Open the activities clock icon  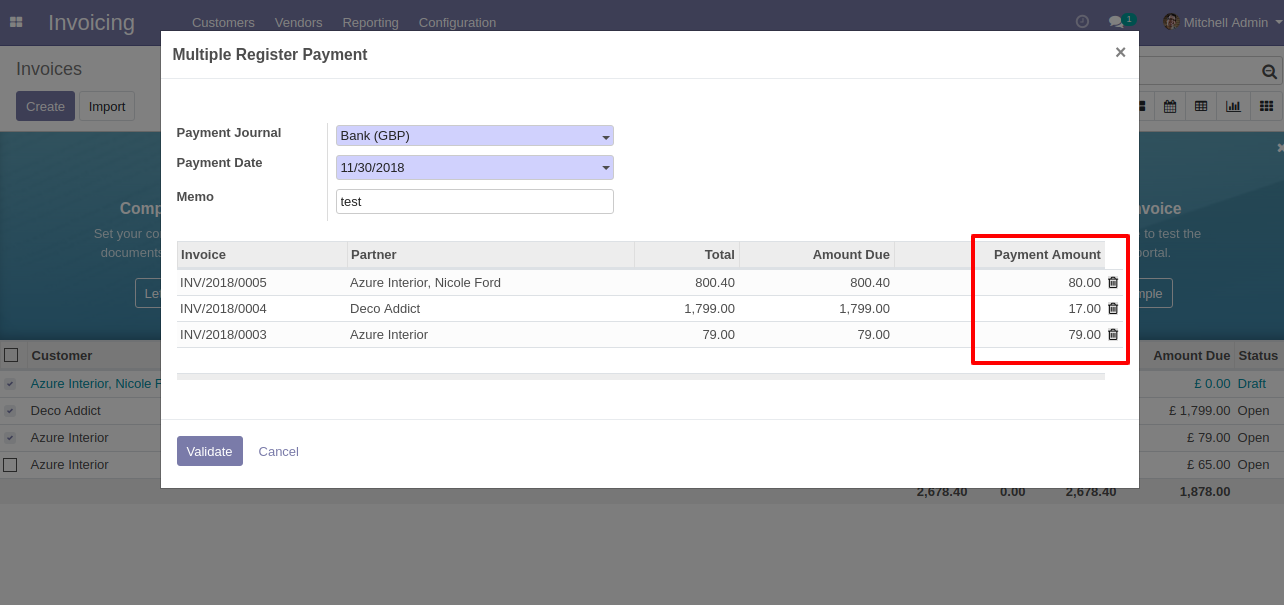coord(1082,21)
